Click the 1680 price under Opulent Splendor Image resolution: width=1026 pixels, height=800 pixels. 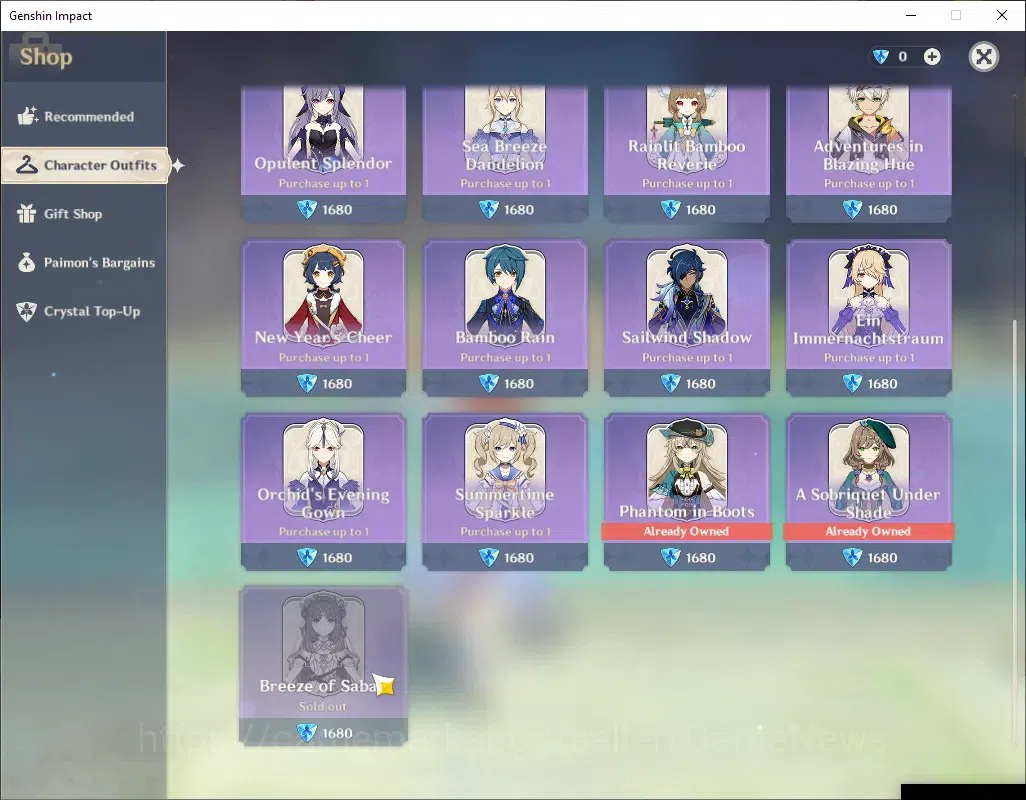337,210
